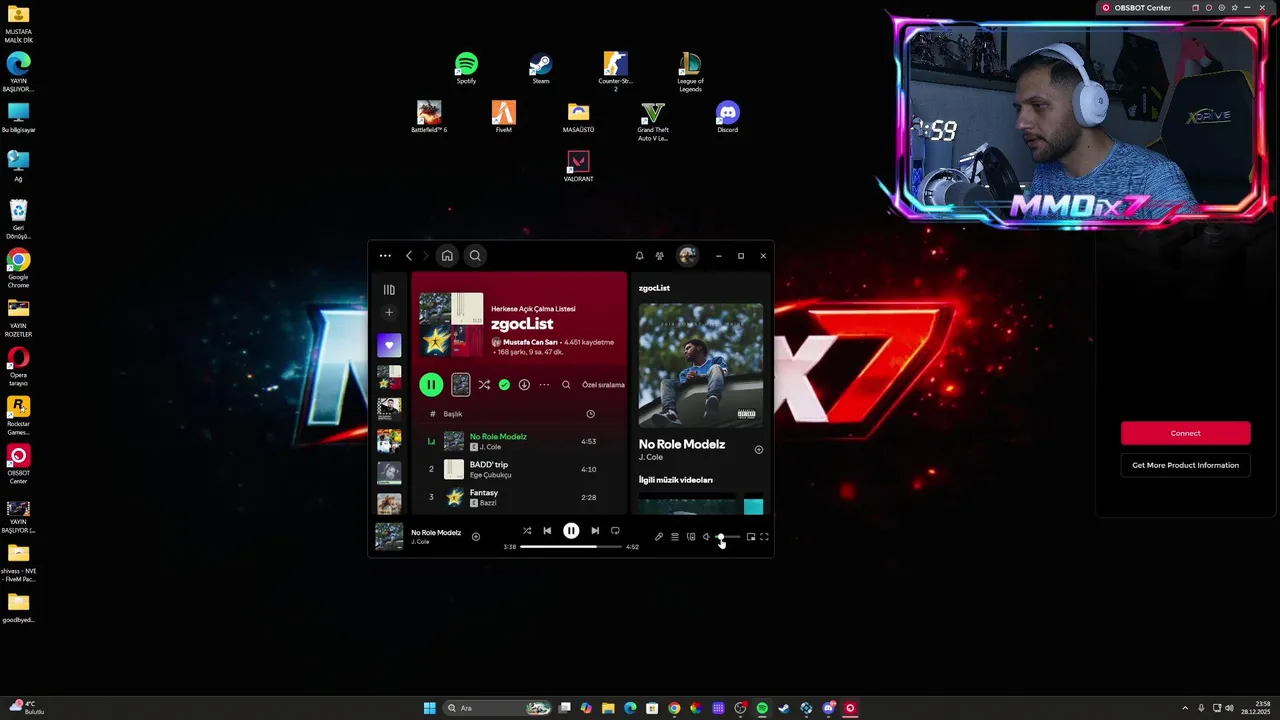Toggle the playlist preview thumbnail button
The image size is (1280, 720).
pyautogui.click(x=460, y=384)
